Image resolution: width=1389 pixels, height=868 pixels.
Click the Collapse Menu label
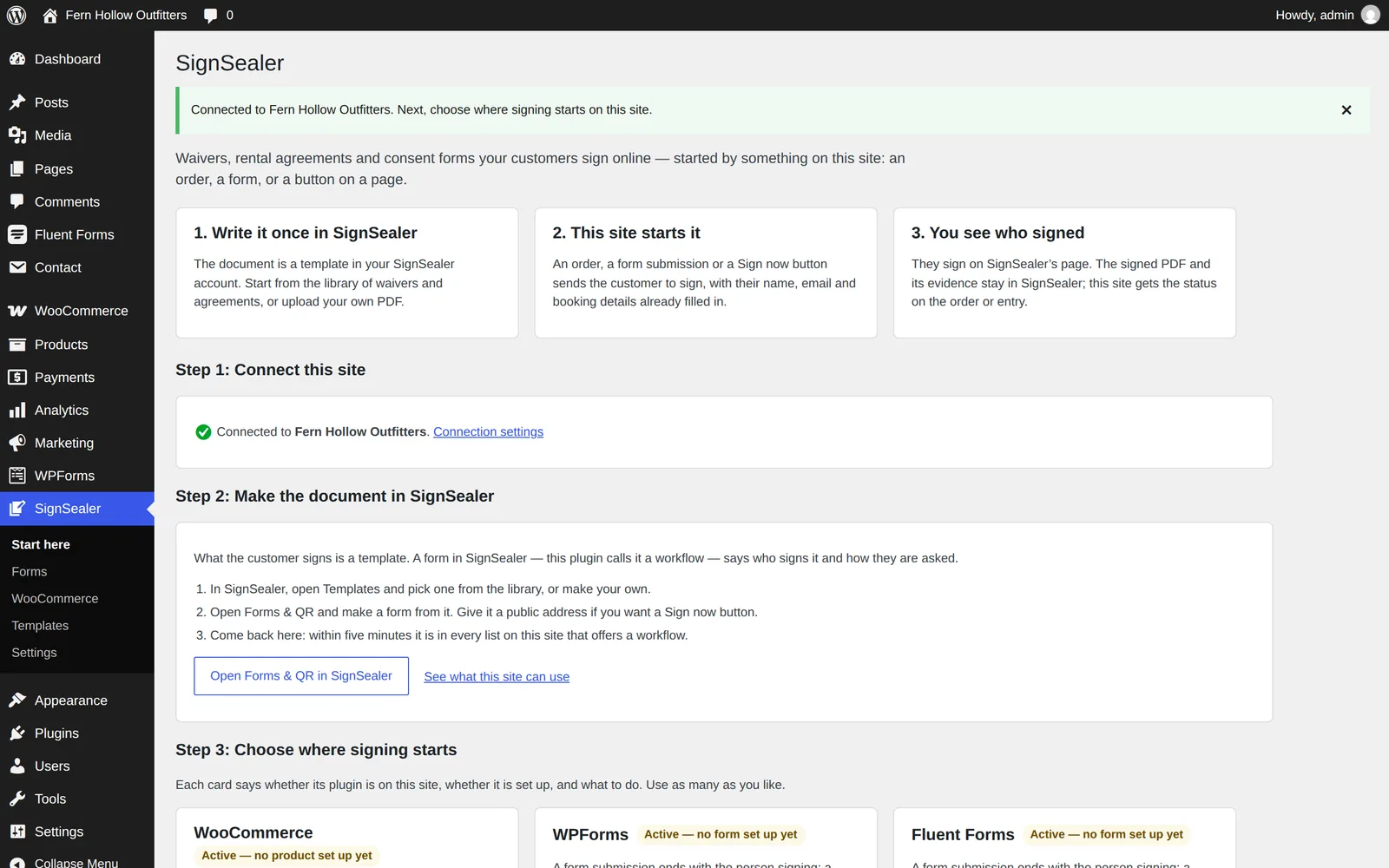[x=76, y=863]
